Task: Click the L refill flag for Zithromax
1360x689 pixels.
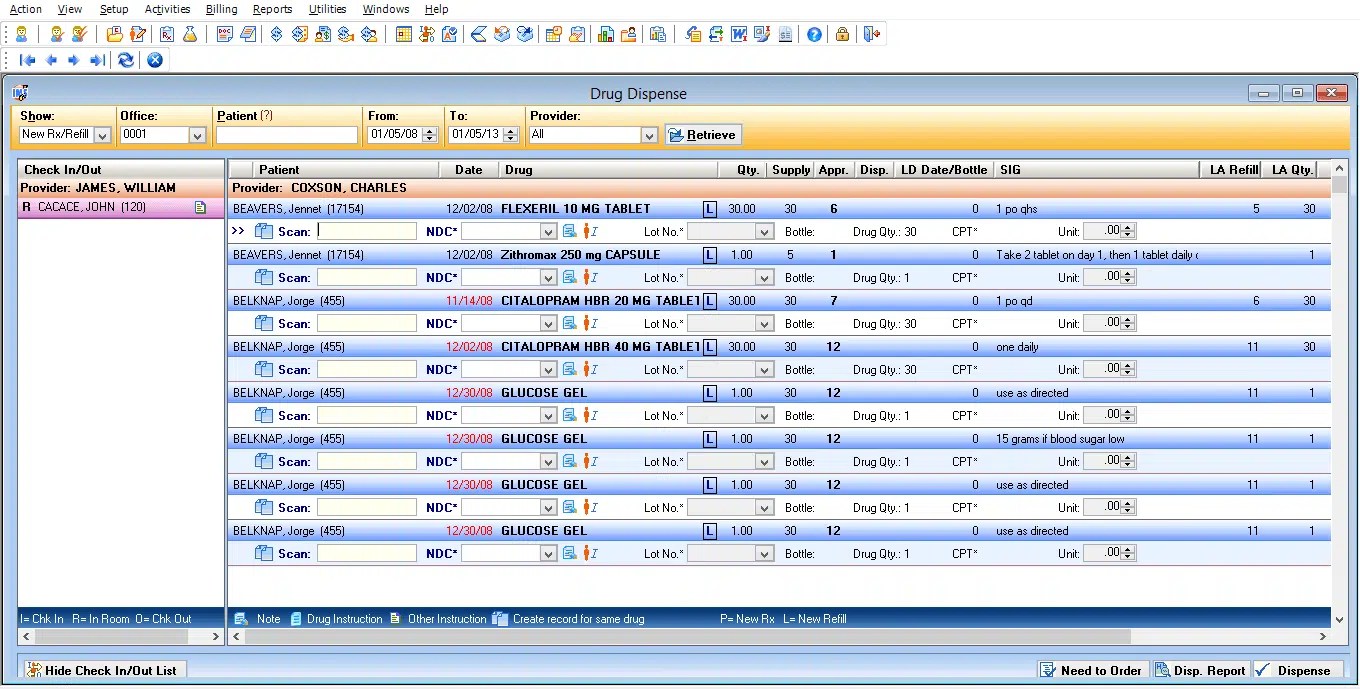Action: pos(710,255)
